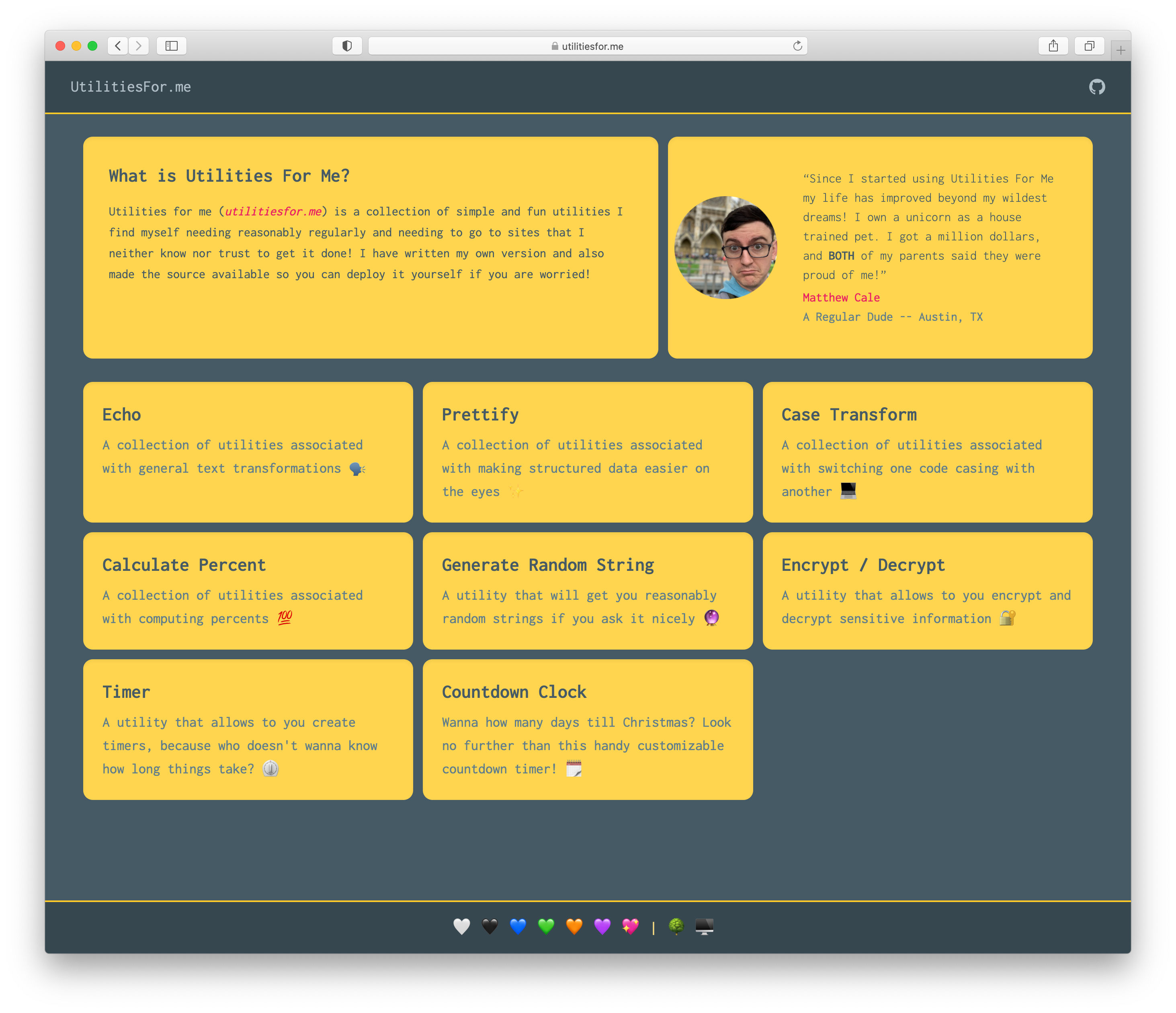Toggle Safari privacy shield icon
The image size is (1176, 1013).
[347, 46]
